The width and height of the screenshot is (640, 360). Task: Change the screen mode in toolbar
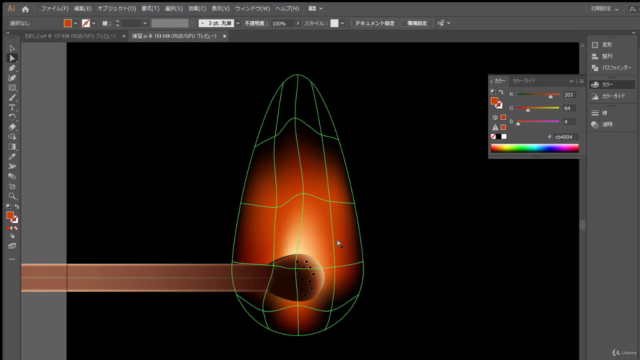12,246
